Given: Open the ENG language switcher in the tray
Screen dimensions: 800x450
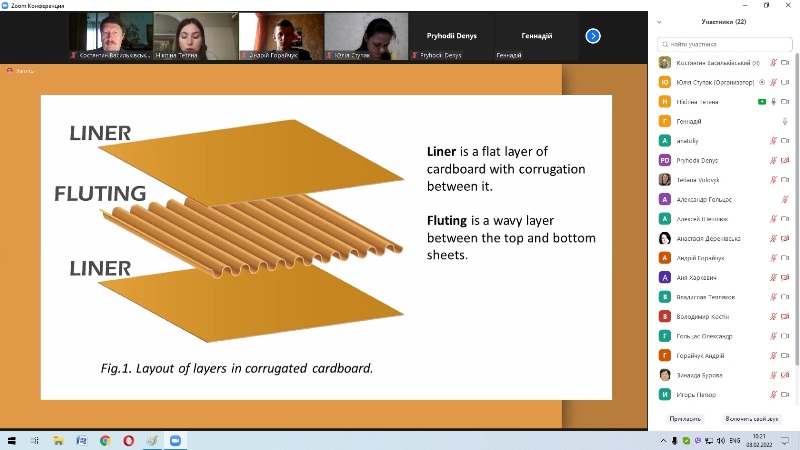Looking at the screenshot, I should coord(735,440).
